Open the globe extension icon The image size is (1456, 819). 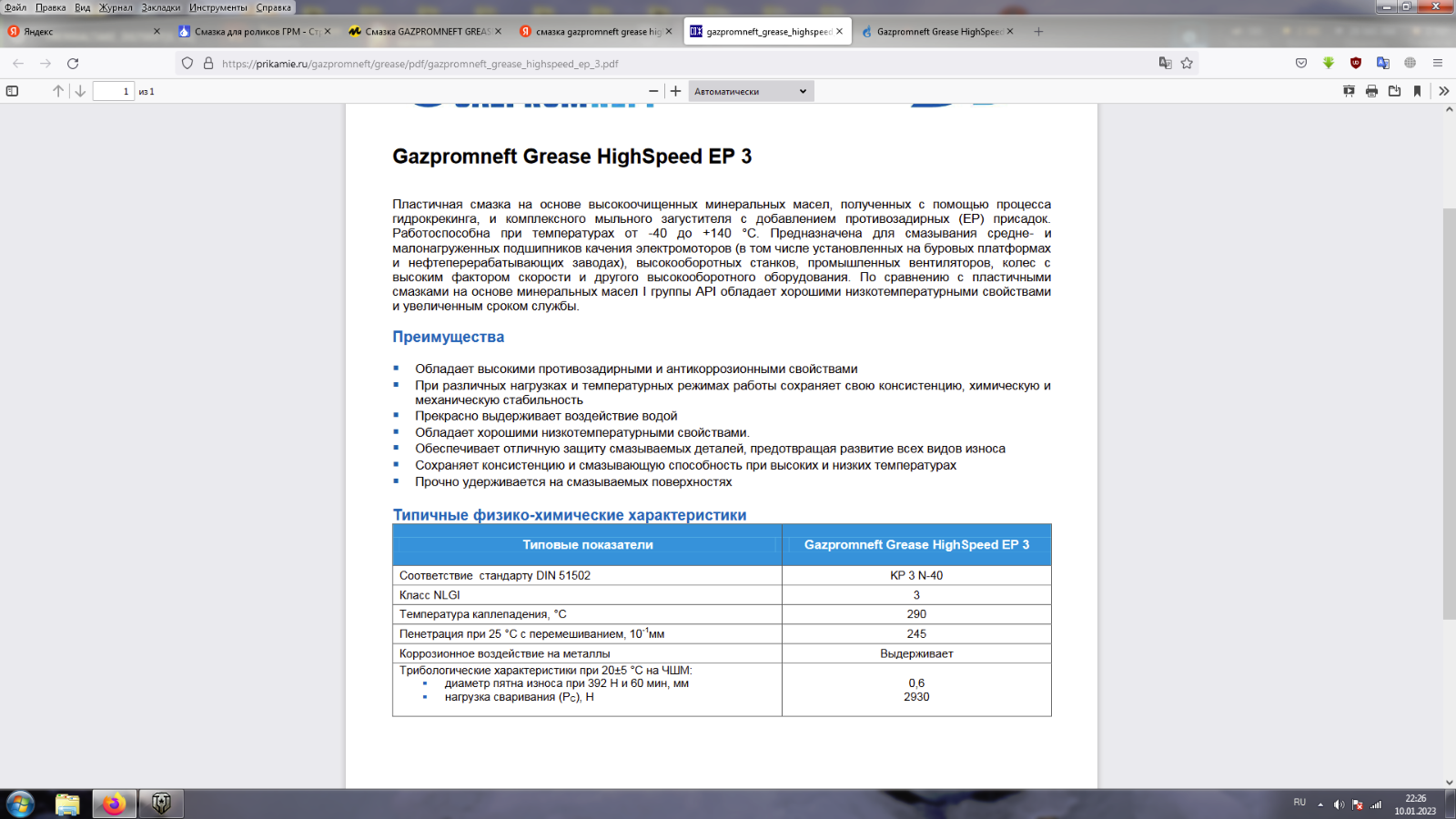click(x=1410, y=64)
